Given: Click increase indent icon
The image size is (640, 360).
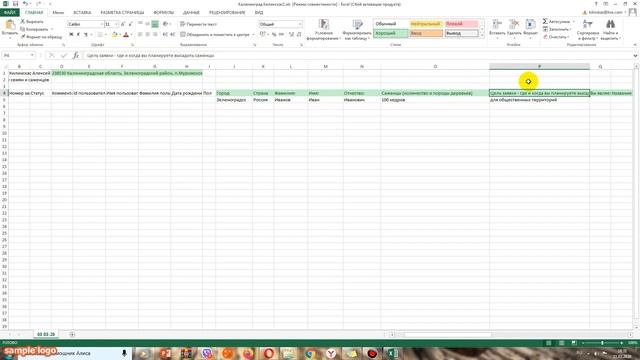Looking at the screenshot, I should pos(173,35).
